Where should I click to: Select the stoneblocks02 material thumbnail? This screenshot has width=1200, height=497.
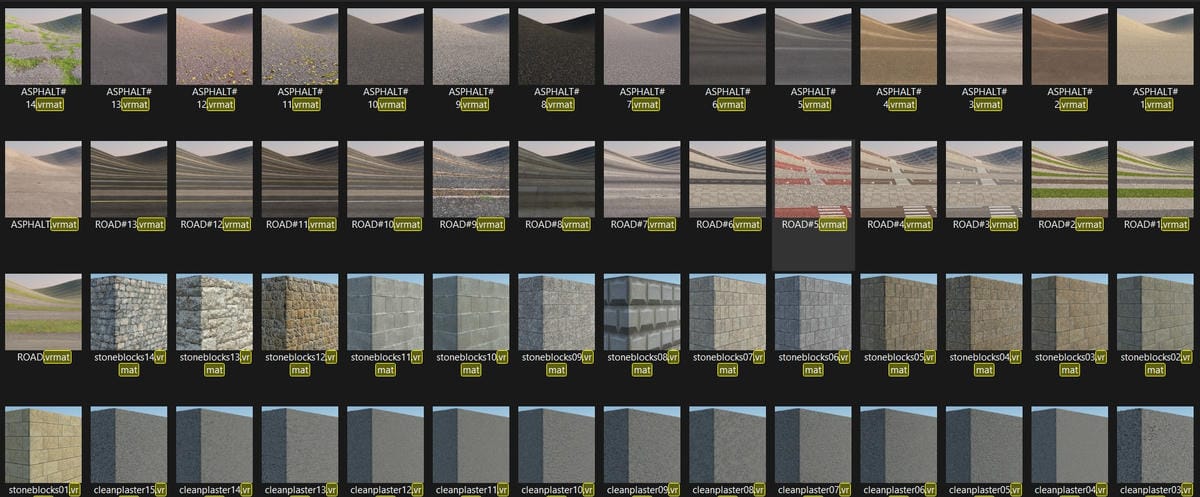1154,312
